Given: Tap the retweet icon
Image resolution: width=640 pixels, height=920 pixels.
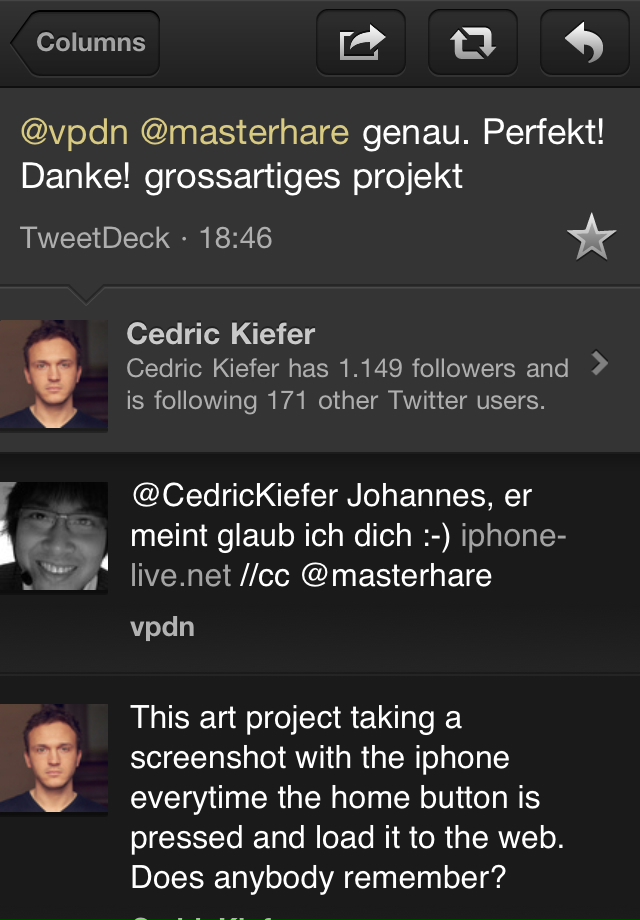Looking at the screenshot, I should [472, 43].
